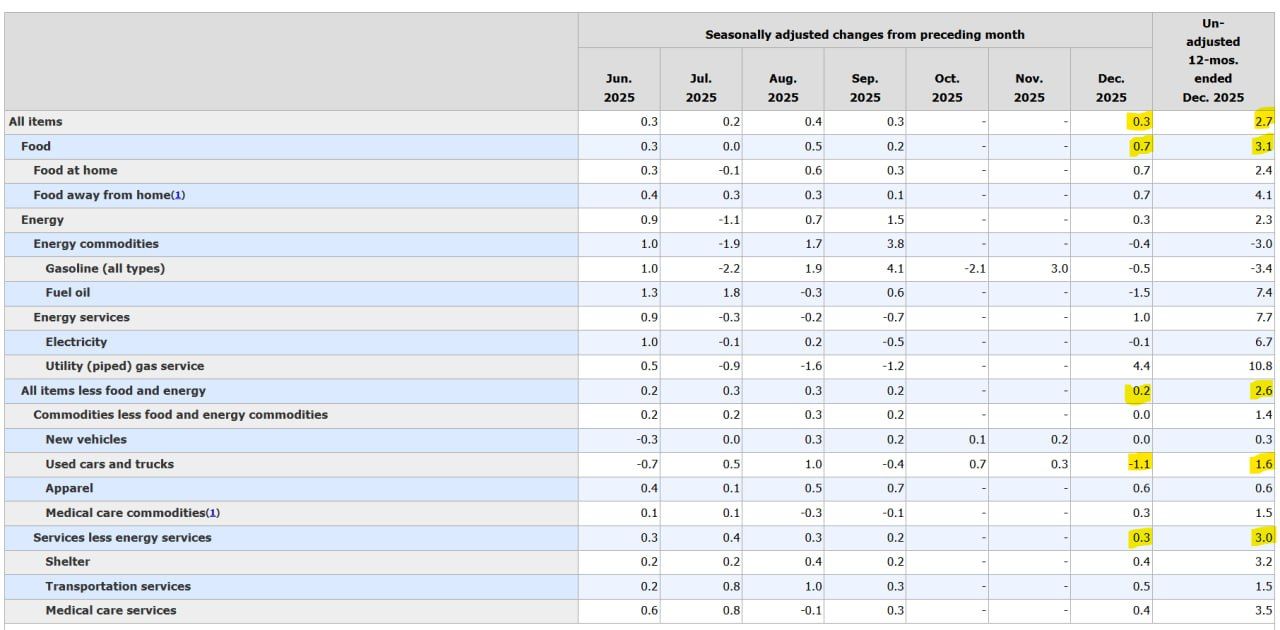Image resolution: width=1280 pixels, height=630 pixels.
Task: Select the All items less food and energy row
Action: click(113, 391)
